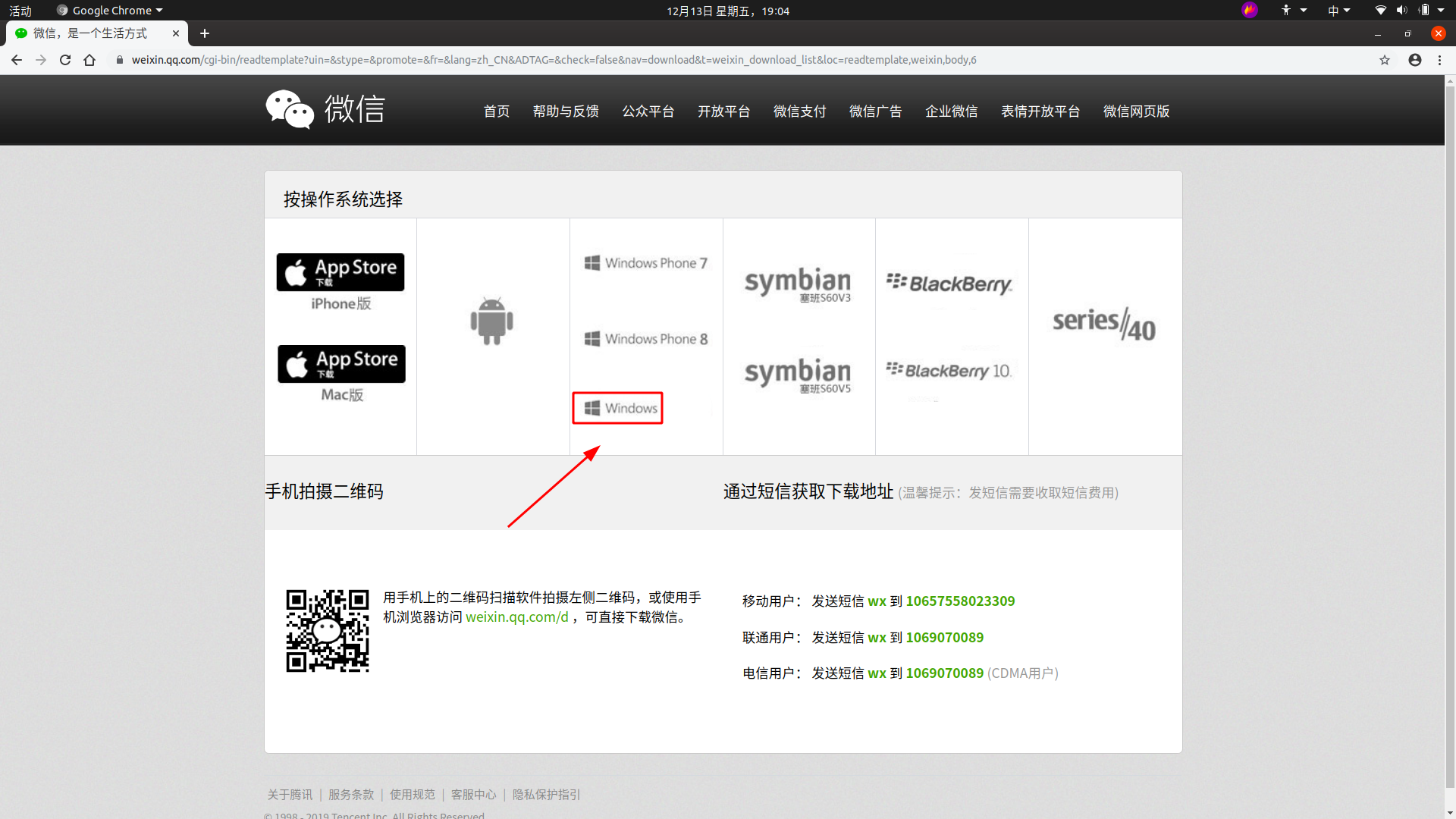
Task: Click the WeChat logo in the header
Action: (325, 109)
